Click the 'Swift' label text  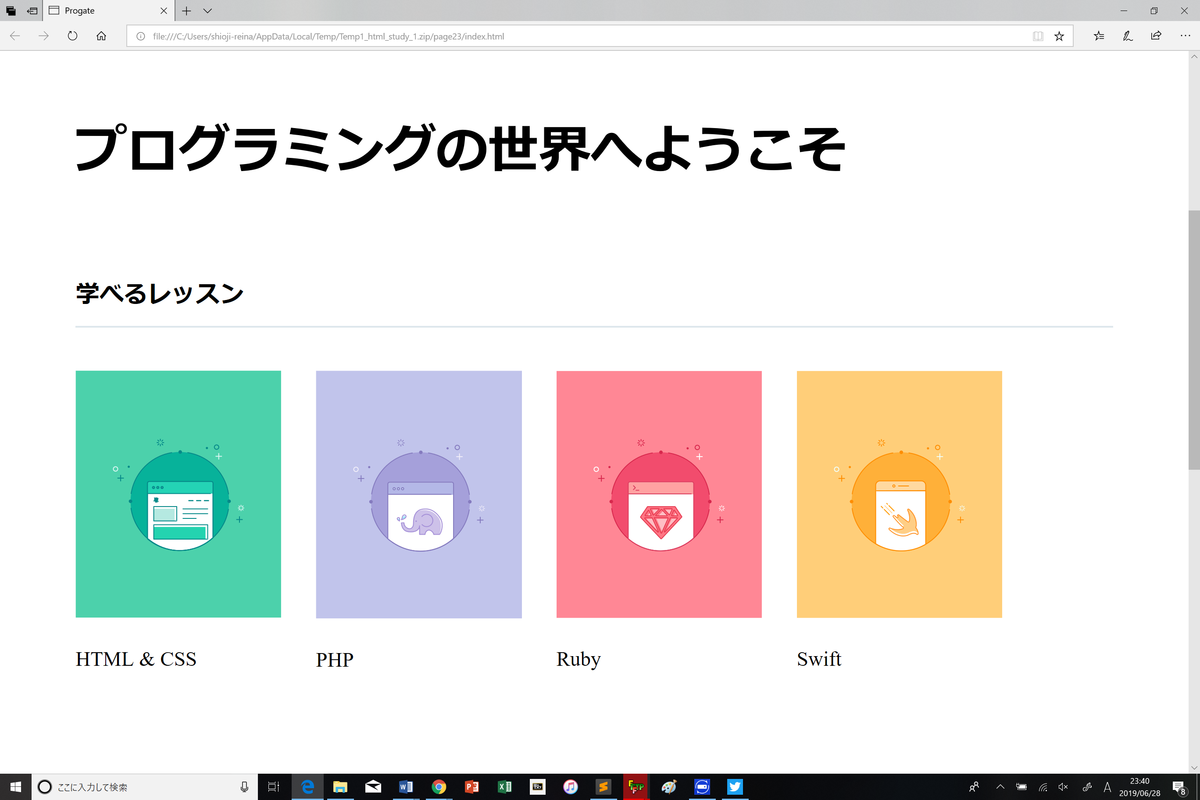(x=819, y=659)
